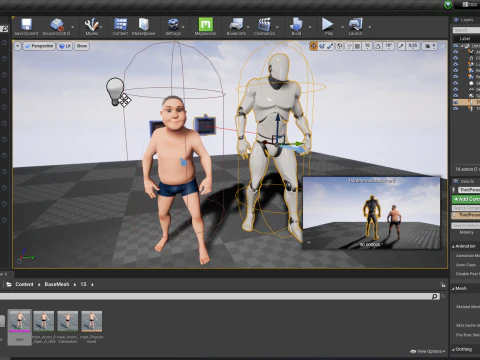Click the content browser search field
Viewport: 480px width, 360px height.
coord(219,296)
